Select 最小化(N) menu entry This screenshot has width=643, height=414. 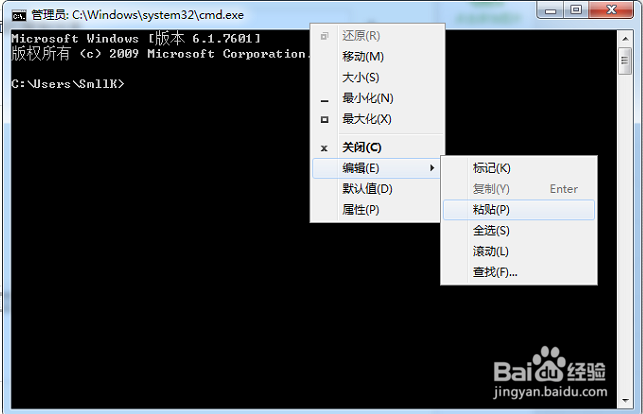376,98
